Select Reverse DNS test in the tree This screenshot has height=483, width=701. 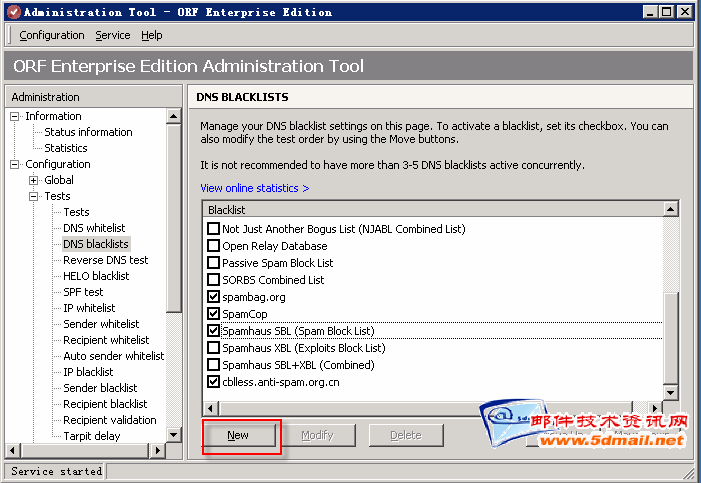pos(105,260)
